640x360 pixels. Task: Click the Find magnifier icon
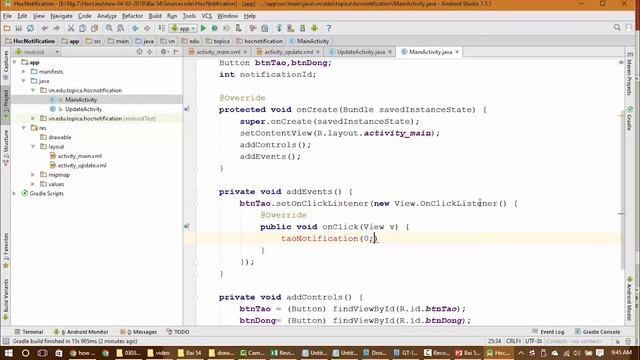[109, 28]
